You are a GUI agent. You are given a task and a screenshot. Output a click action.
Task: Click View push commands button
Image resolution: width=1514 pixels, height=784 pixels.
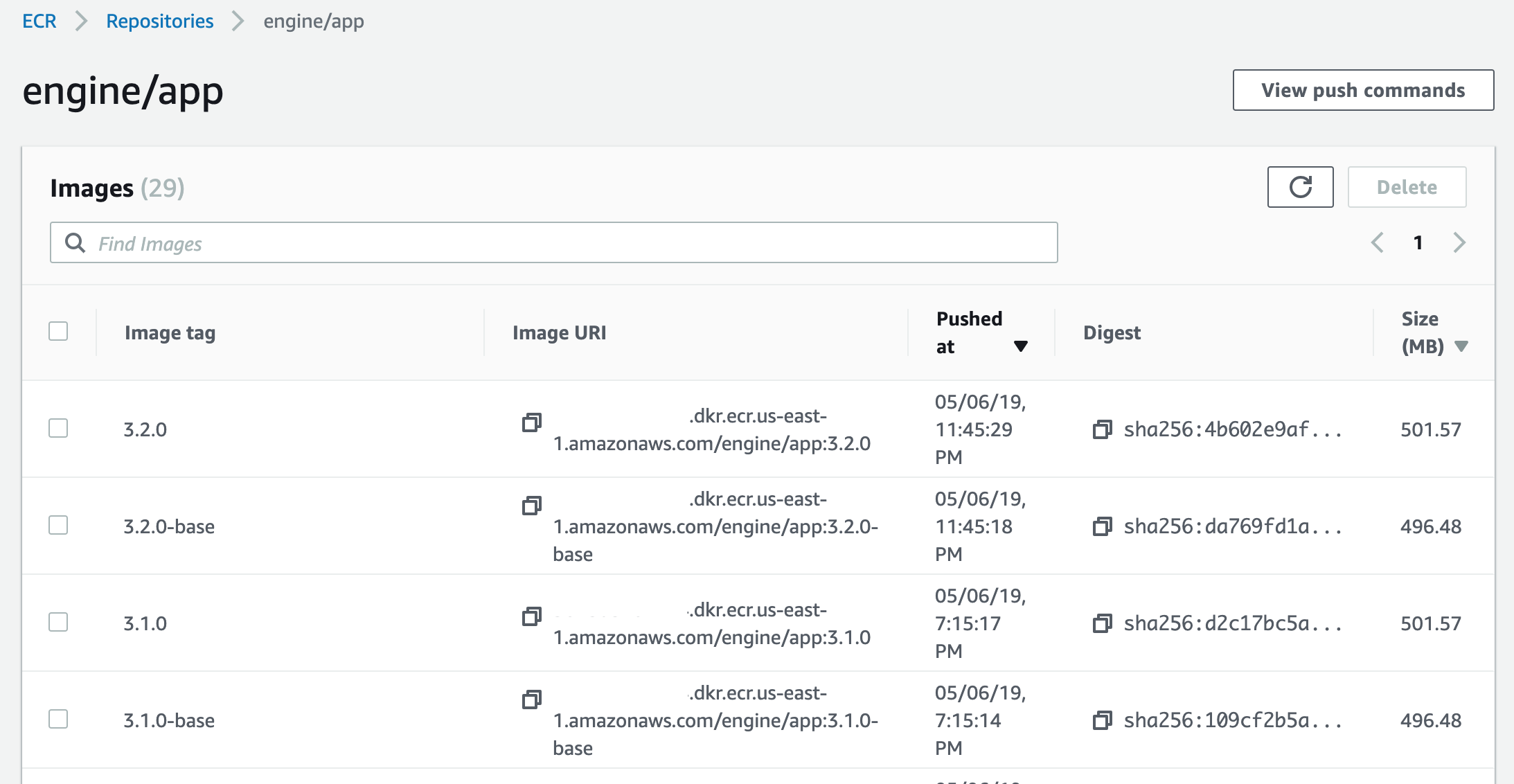1362,90
